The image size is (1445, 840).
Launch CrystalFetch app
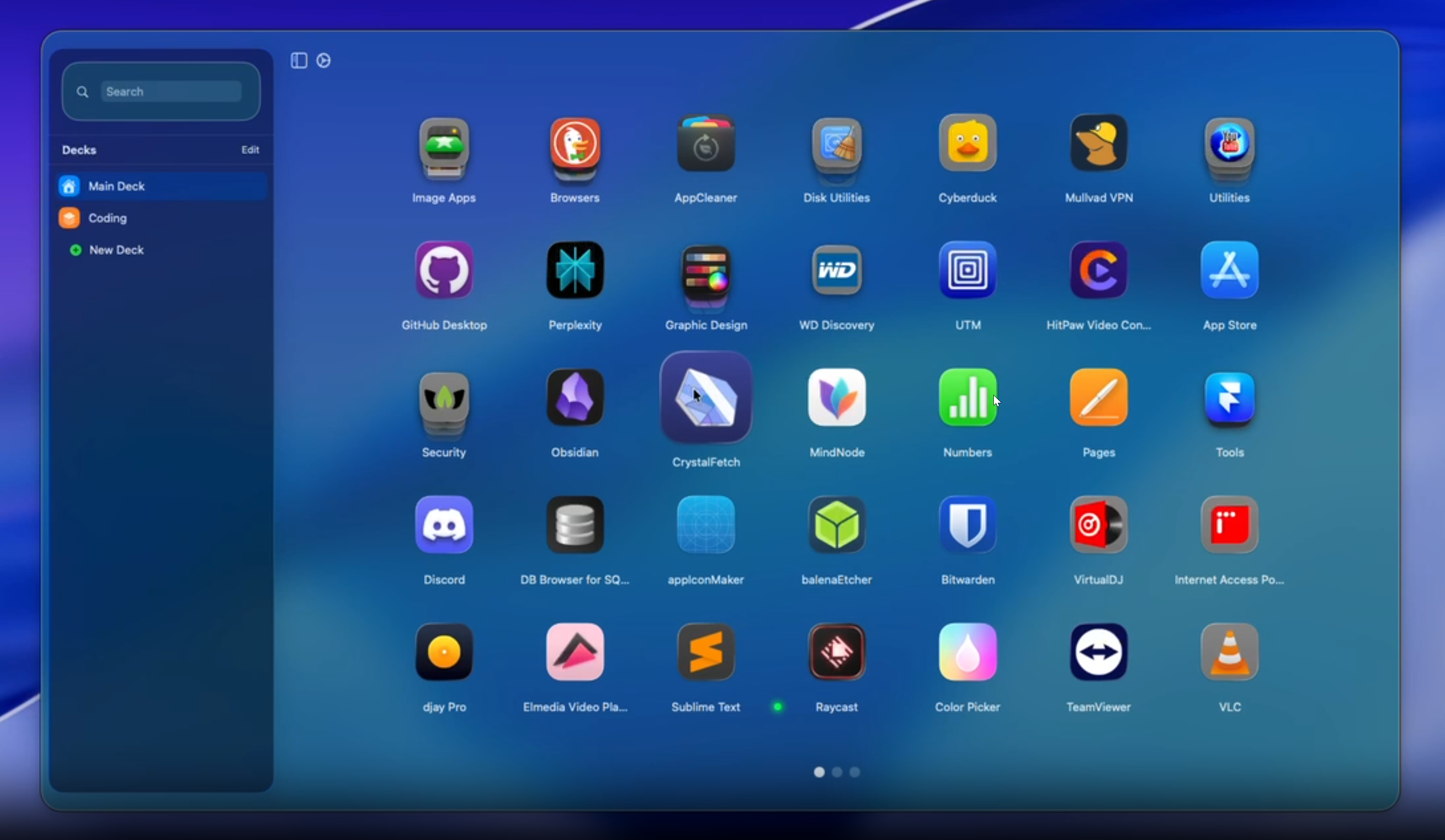point(706,397)
